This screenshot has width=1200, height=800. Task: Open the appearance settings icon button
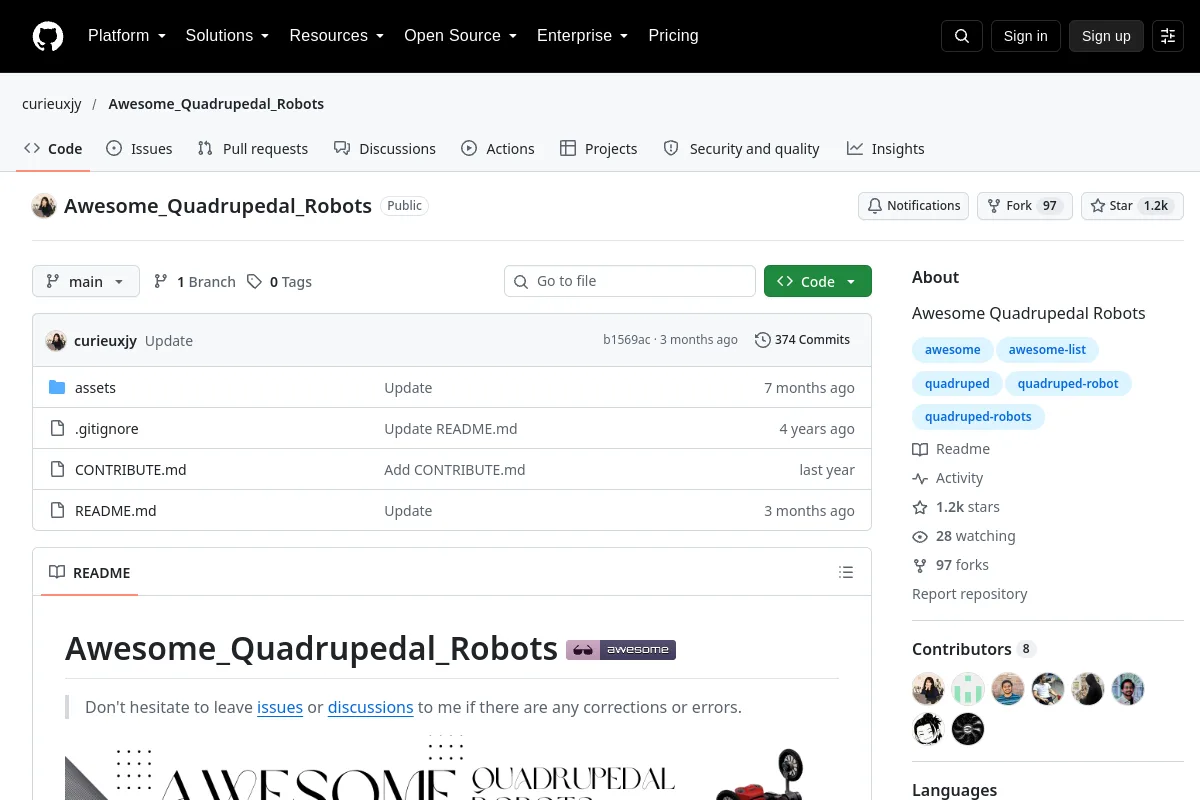(1168, 36)
